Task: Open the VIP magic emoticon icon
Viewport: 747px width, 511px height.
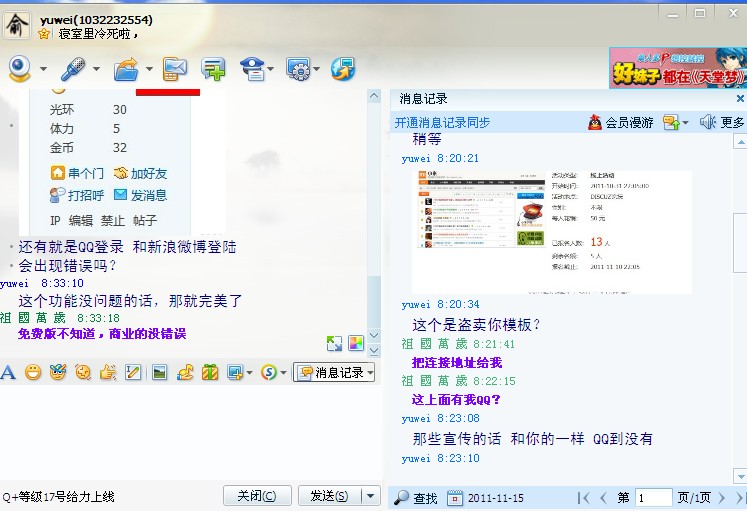Action: click(x=58, y=372)
